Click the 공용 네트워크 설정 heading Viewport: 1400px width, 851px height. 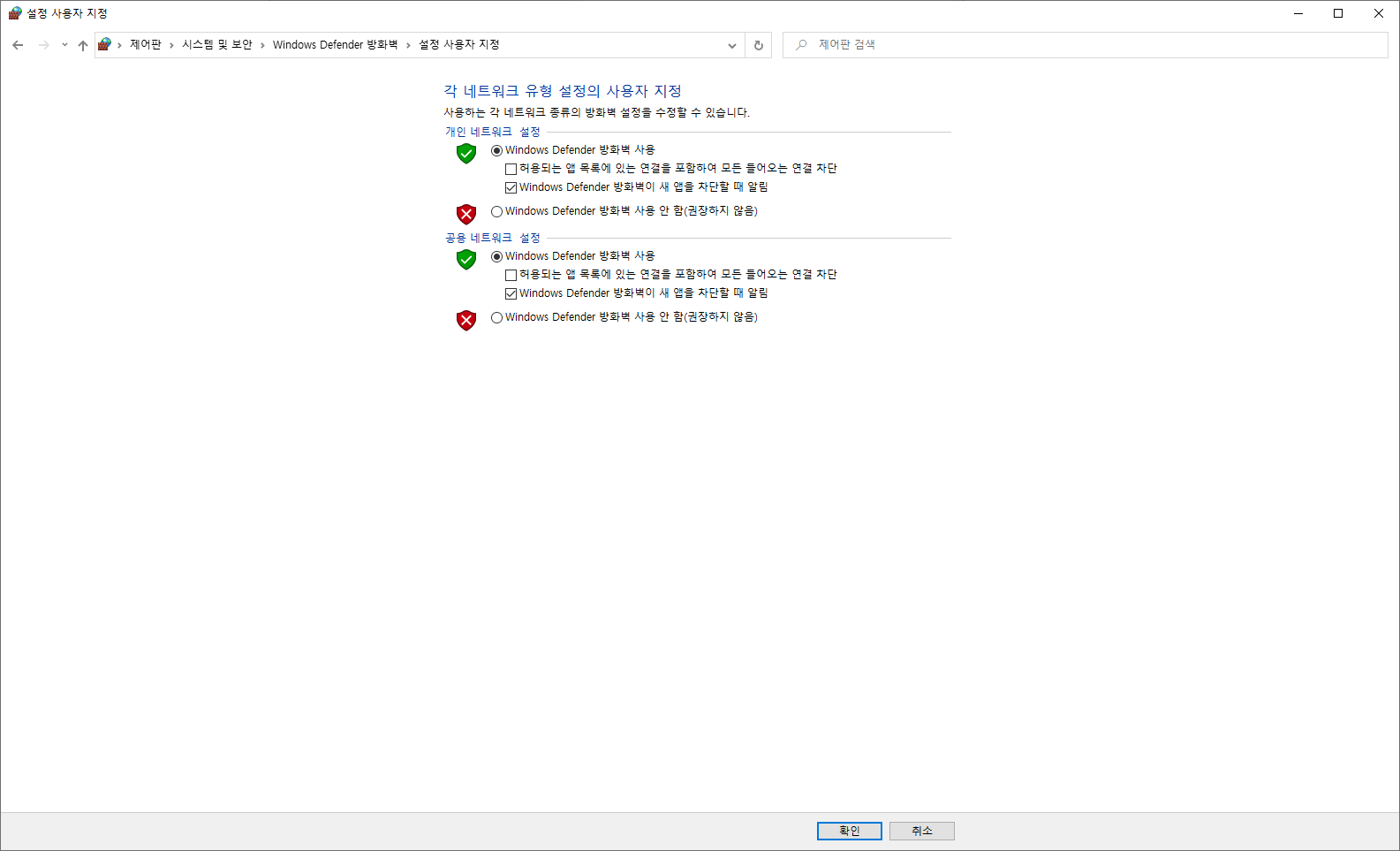coord(493,238)
